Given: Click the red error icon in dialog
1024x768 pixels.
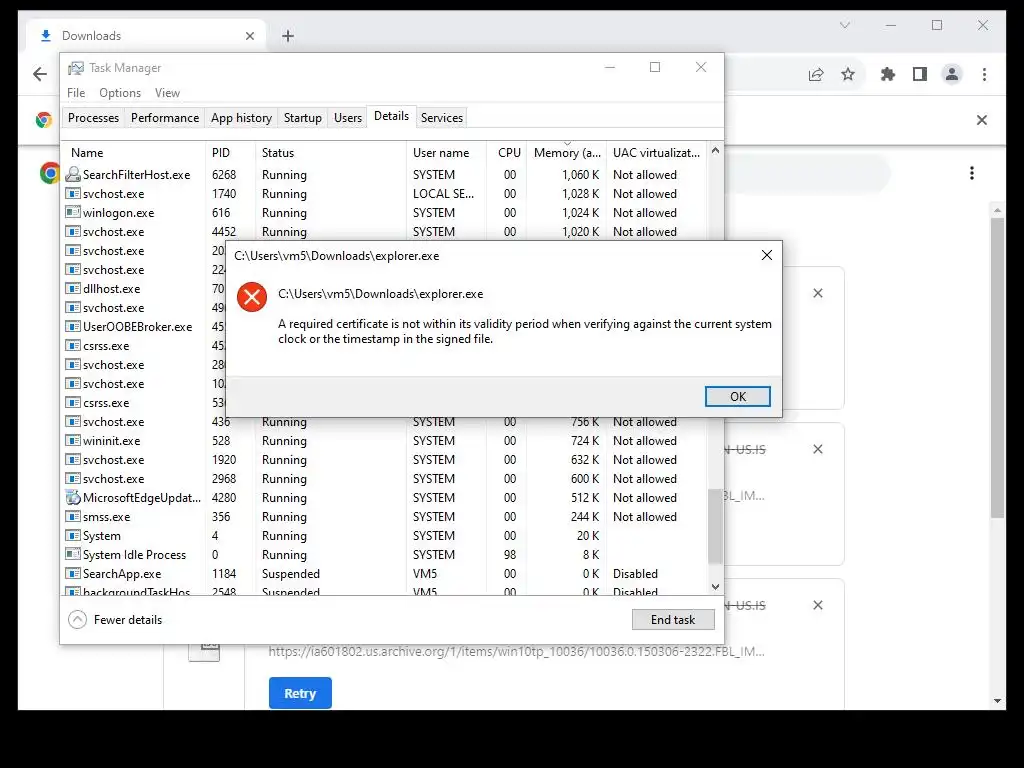Looking at the screenshot, I should tap(251, 297).
